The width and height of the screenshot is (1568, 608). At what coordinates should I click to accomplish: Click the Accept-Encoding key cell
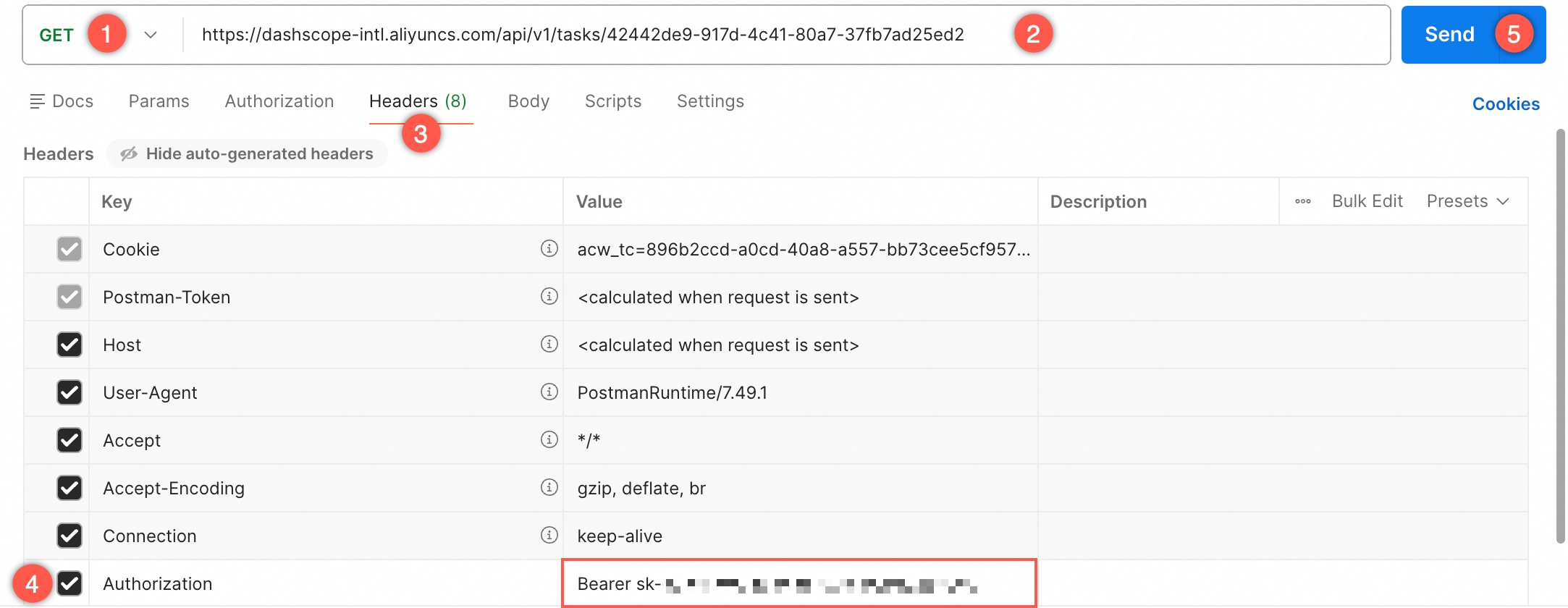coord(326,488)
